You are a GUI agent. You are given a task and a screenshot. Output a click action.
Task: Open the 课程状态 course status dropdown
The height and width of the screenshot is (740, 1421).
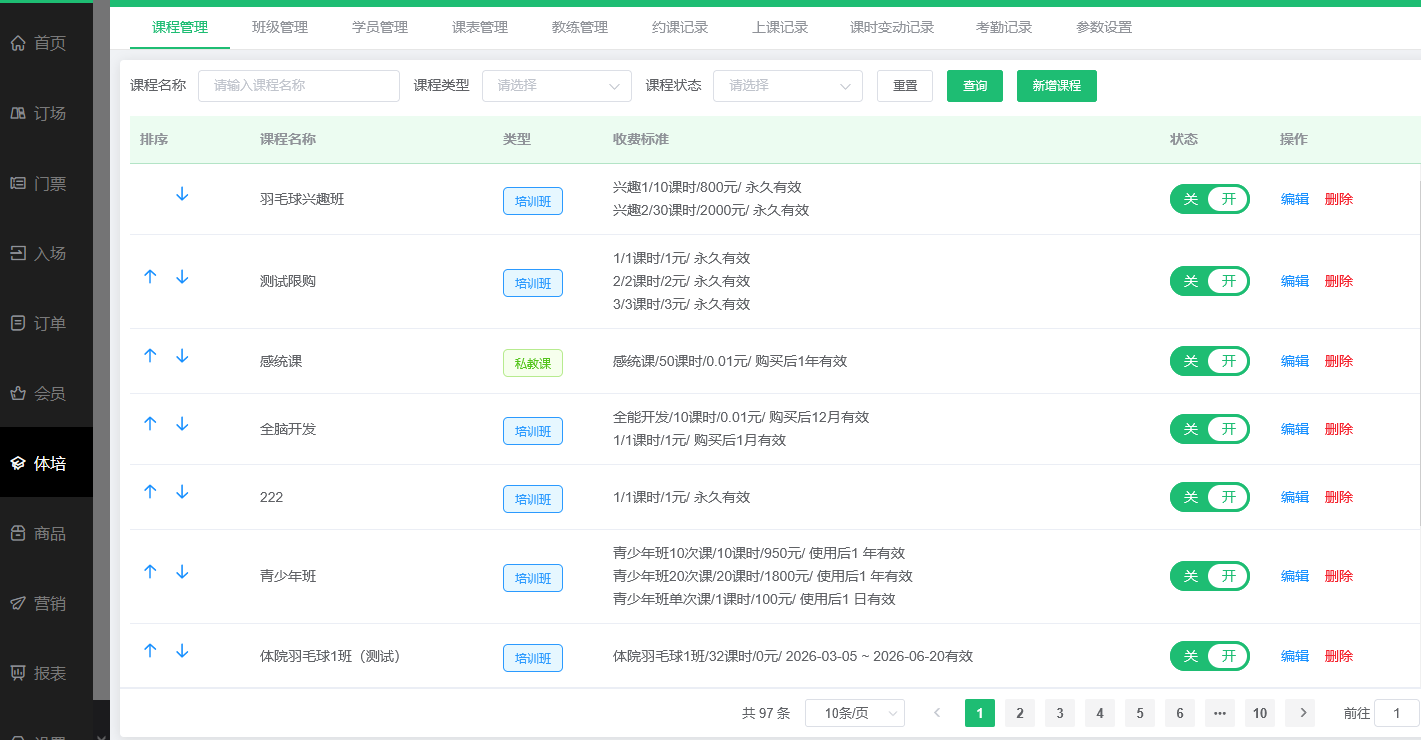(787, 86)
